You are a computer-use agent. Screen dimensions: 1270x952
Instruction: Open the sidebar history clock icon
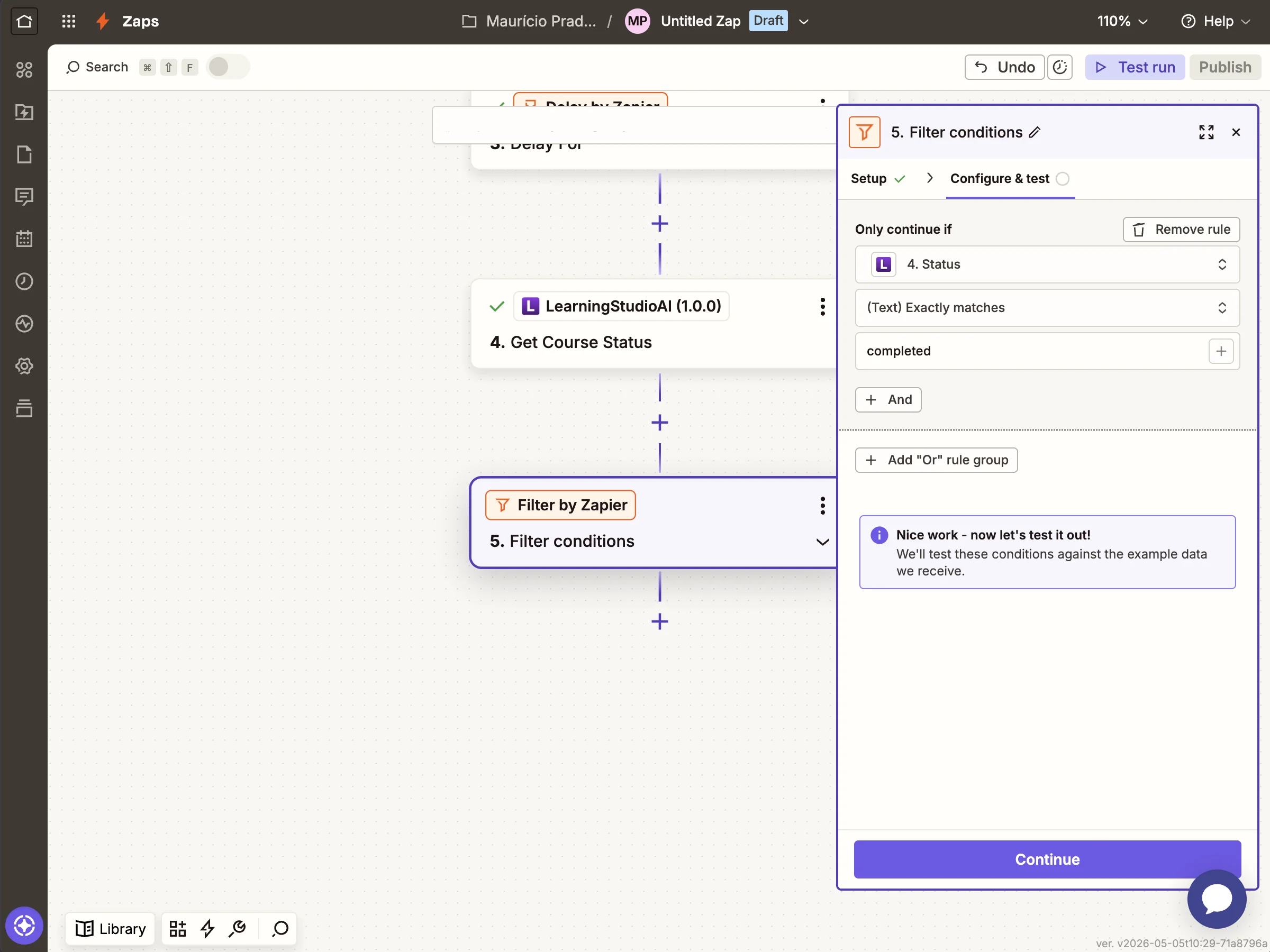click(x=24, y=281)
